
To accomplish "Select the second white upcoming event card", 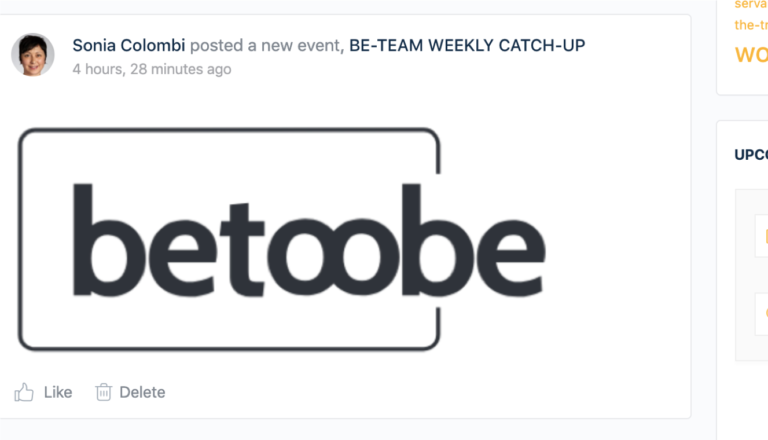I will [761, 313].
